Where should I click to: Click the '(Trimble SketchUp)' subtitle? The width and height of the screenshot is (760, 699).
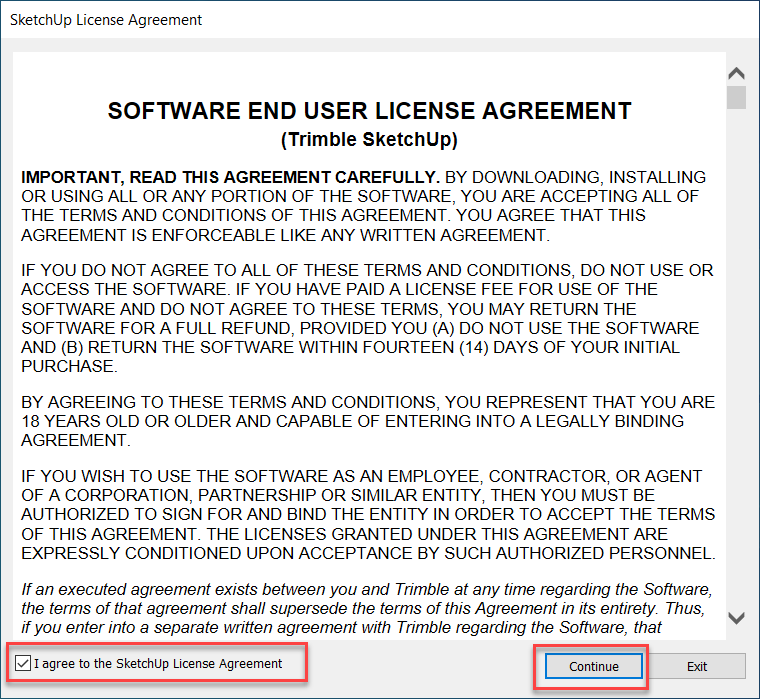pos(369,138)
